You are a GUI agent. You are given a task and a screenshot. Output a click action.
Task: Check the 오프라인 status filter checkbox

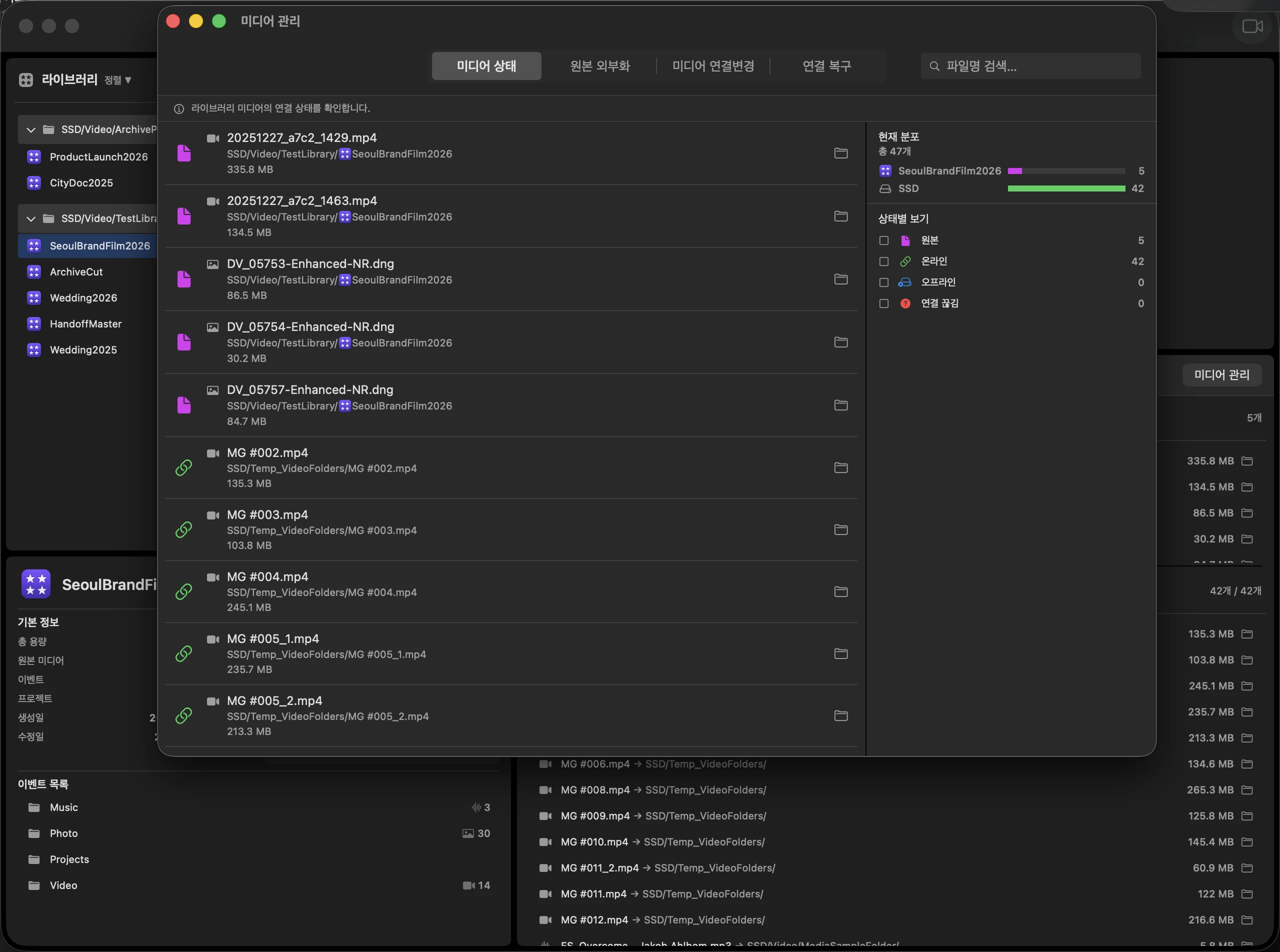pyautogui.click(x=884, y=282)
